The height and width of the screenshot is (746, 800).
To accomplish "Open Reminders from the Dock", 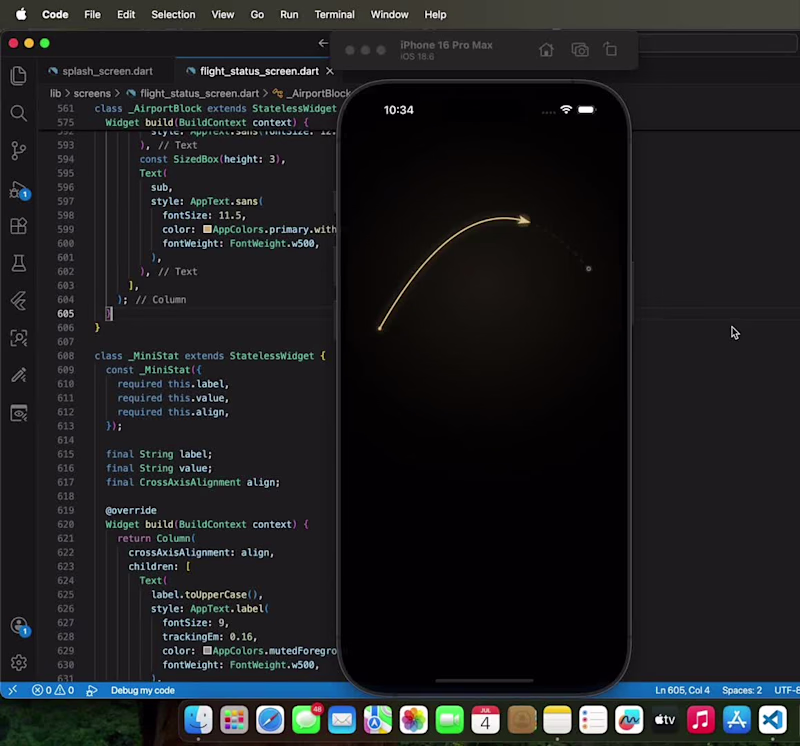I will click(x=593, y=719).
